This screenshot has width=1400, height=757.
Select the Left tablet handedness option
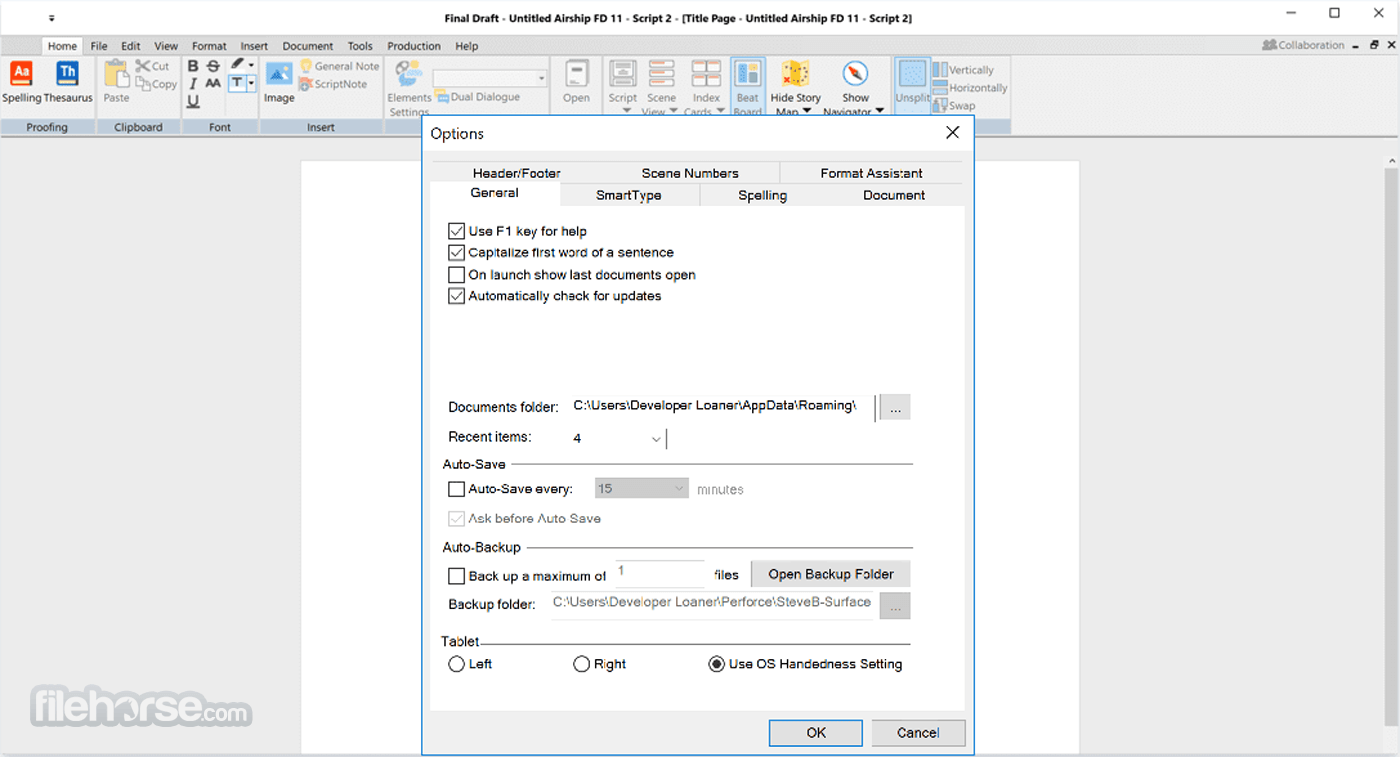(456, 664)
